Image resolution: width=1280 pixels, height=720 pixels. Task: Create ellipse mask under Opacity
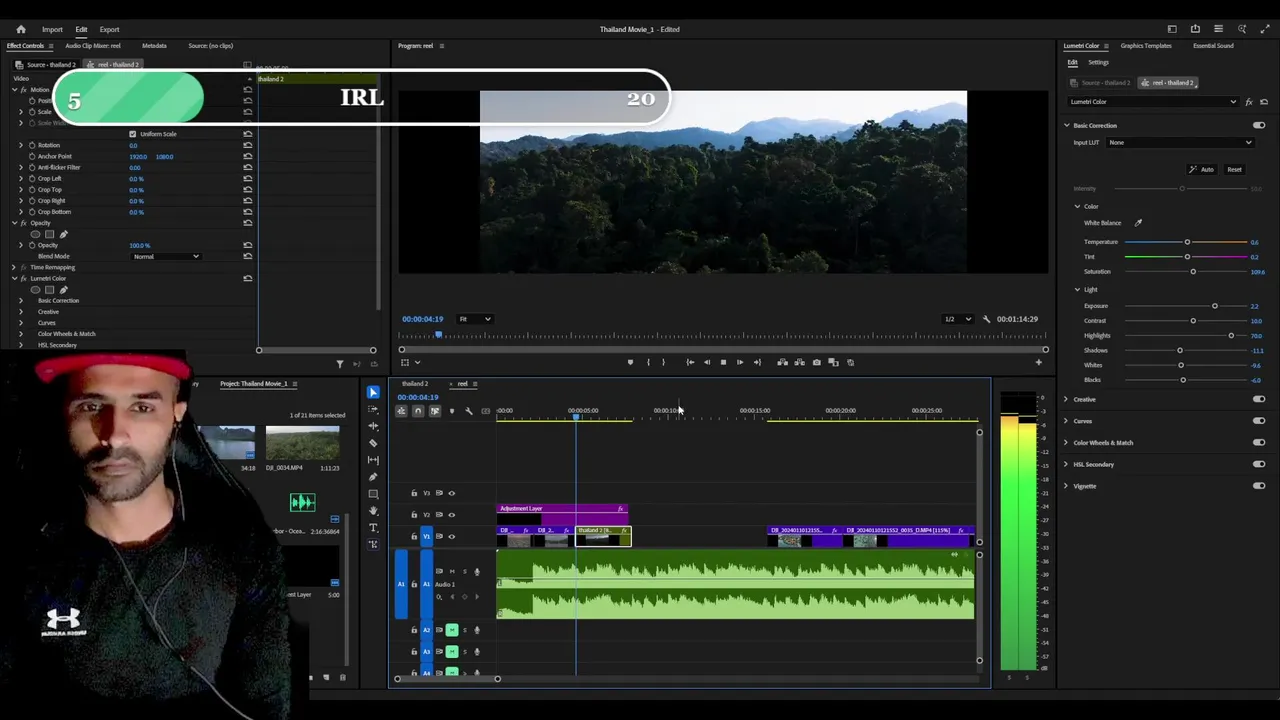click(36, 234)
